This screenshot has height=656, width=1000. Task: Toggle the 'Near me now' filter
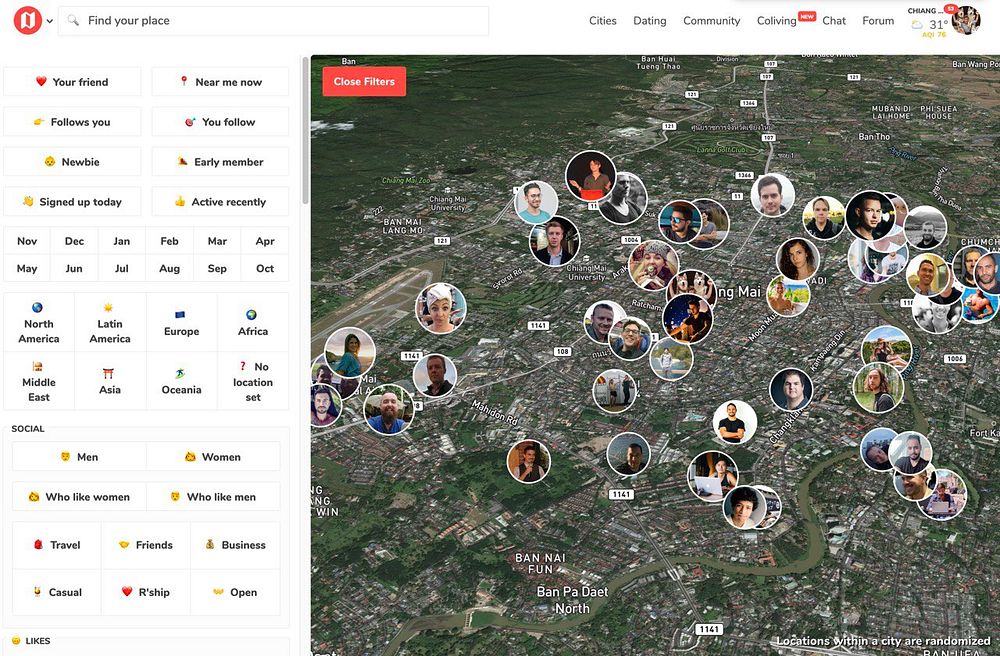(221, 82)
